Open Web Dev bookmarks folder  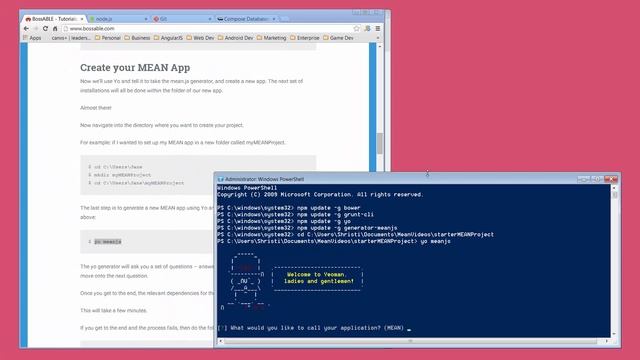pos(200,38)
